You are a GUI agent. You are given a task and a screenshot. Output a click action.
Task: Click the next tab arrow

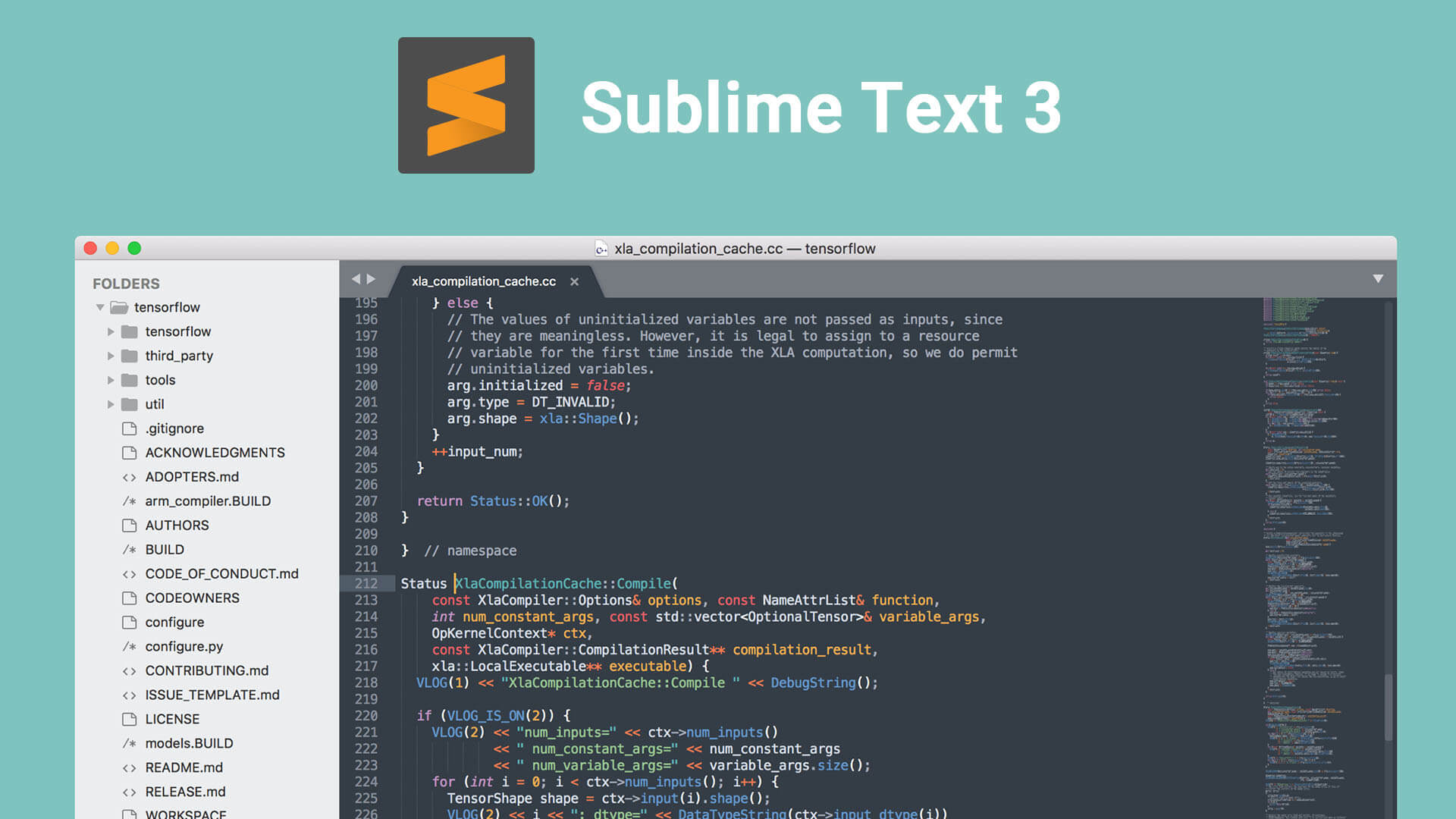point(371,279)
